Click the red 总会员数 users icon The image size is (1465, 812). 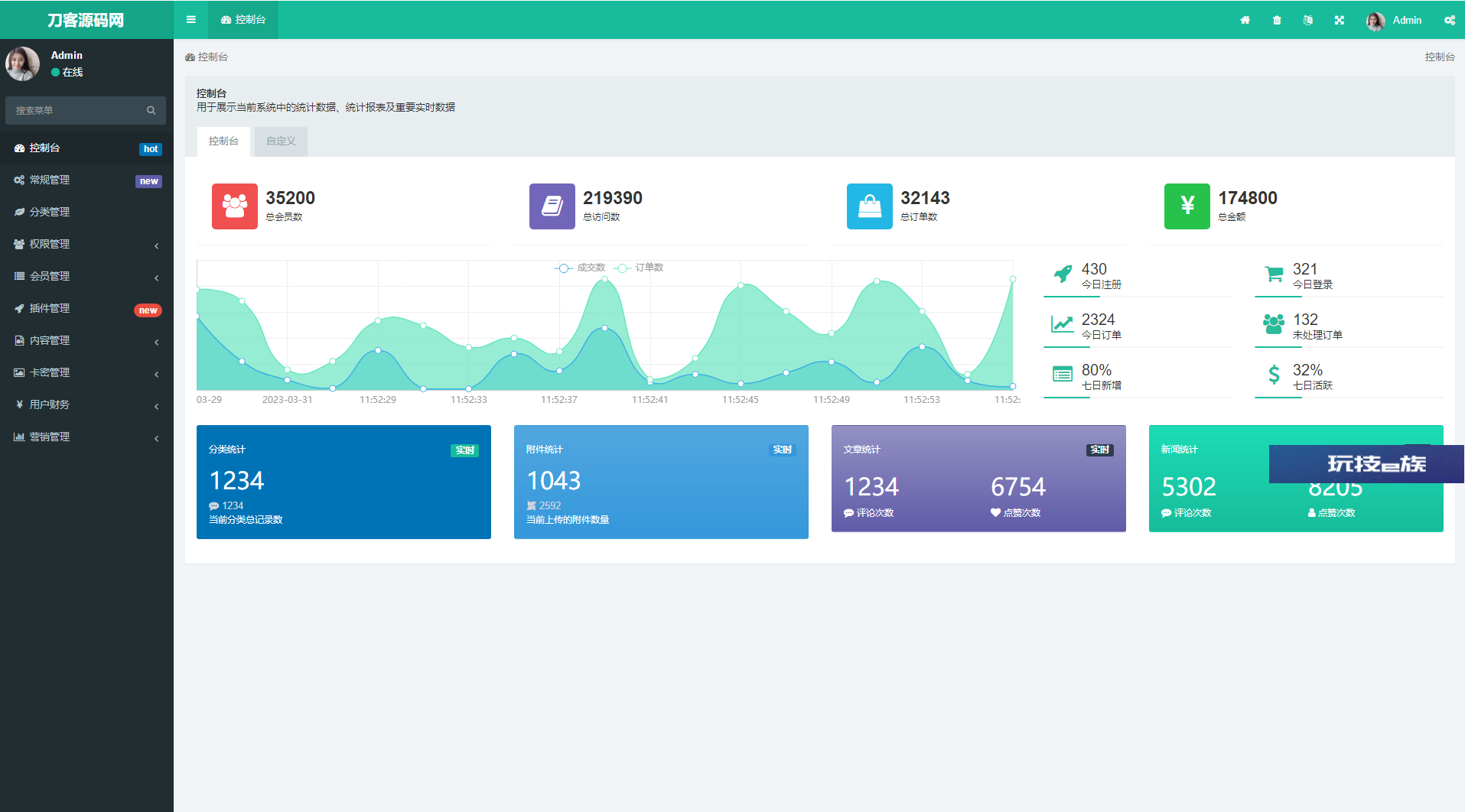click(x=235, y=206)
